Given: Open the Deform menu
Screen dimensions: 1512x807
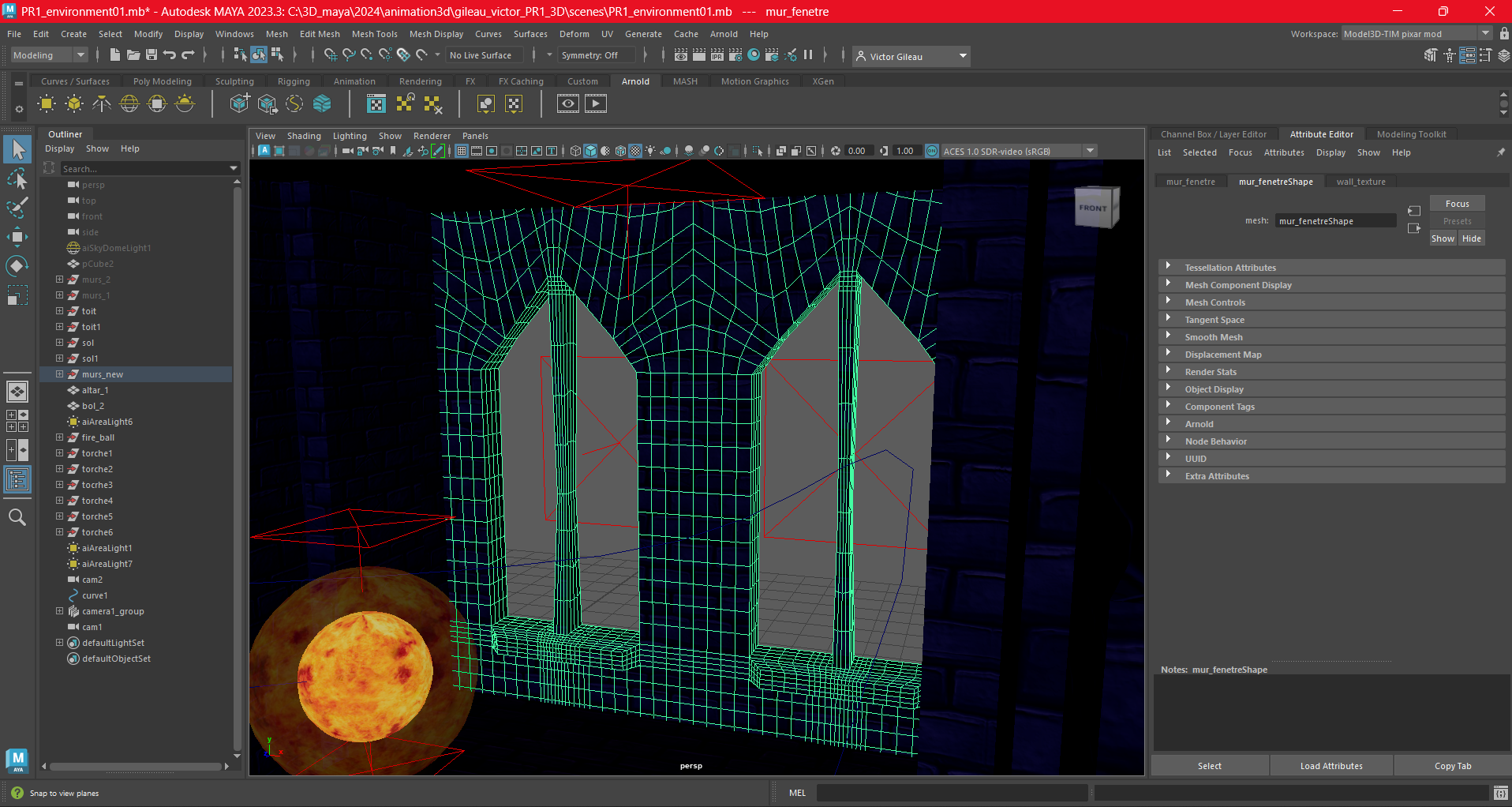Looking at the screenshot, I should tap(574, 34).
